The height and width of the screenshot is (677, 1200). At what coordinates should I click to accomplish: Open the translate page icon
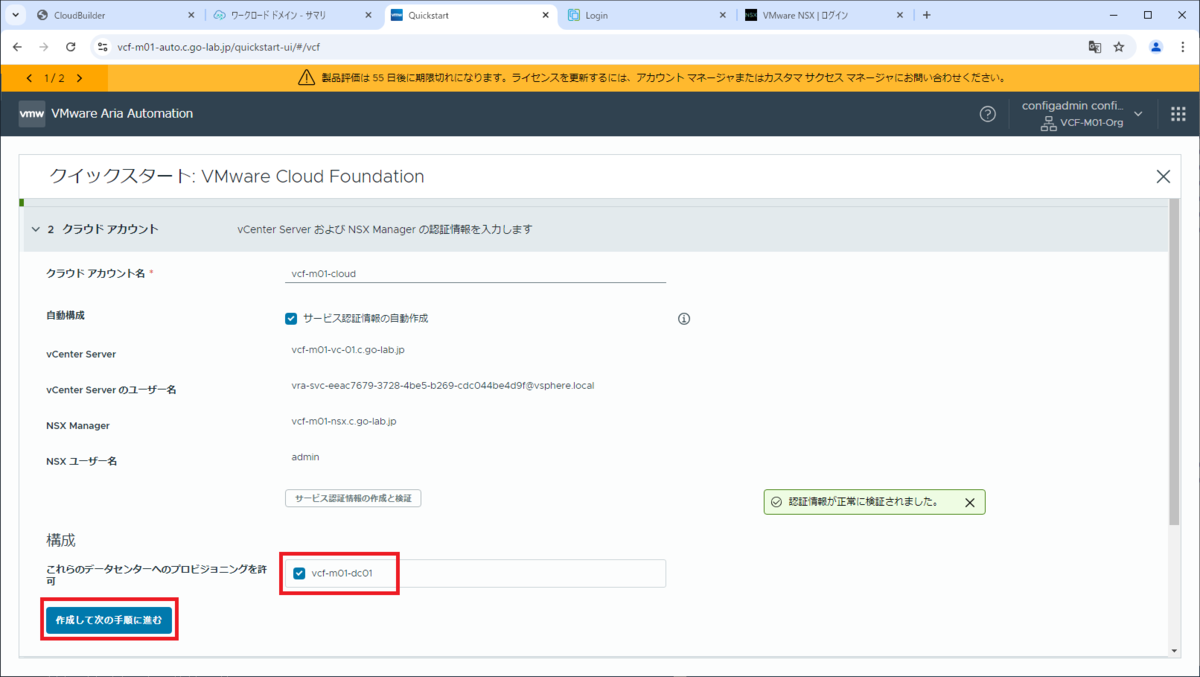click(x=1095, y=46)
